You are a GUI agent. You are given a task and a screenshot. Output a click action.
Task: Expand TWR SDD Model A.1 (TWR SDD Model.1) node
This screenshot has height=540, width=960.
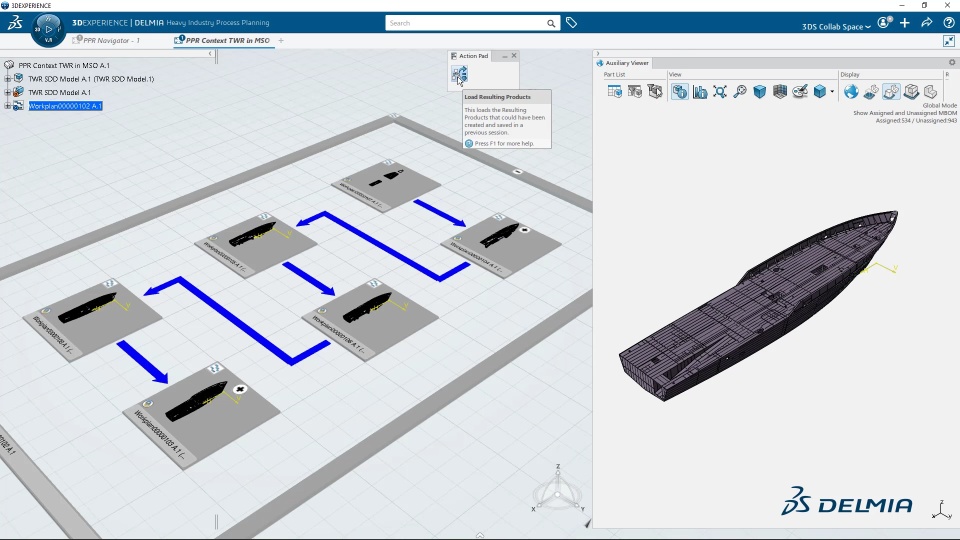coord(7,78)
